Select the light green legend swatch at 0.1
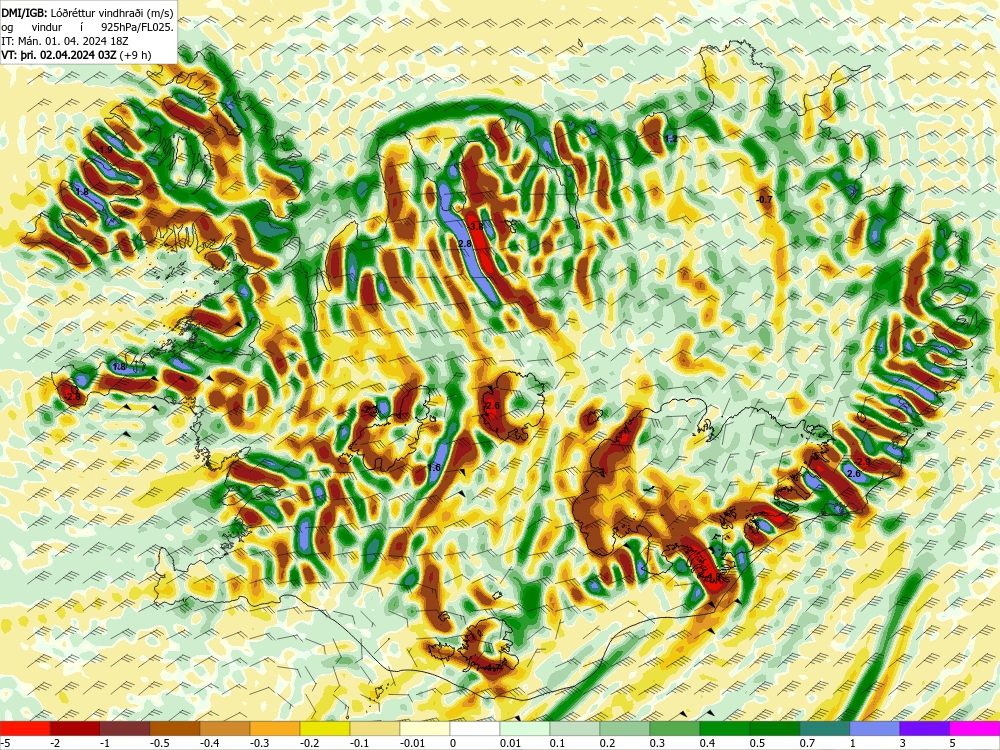1000x750 pixels. (x=575, y=728)
